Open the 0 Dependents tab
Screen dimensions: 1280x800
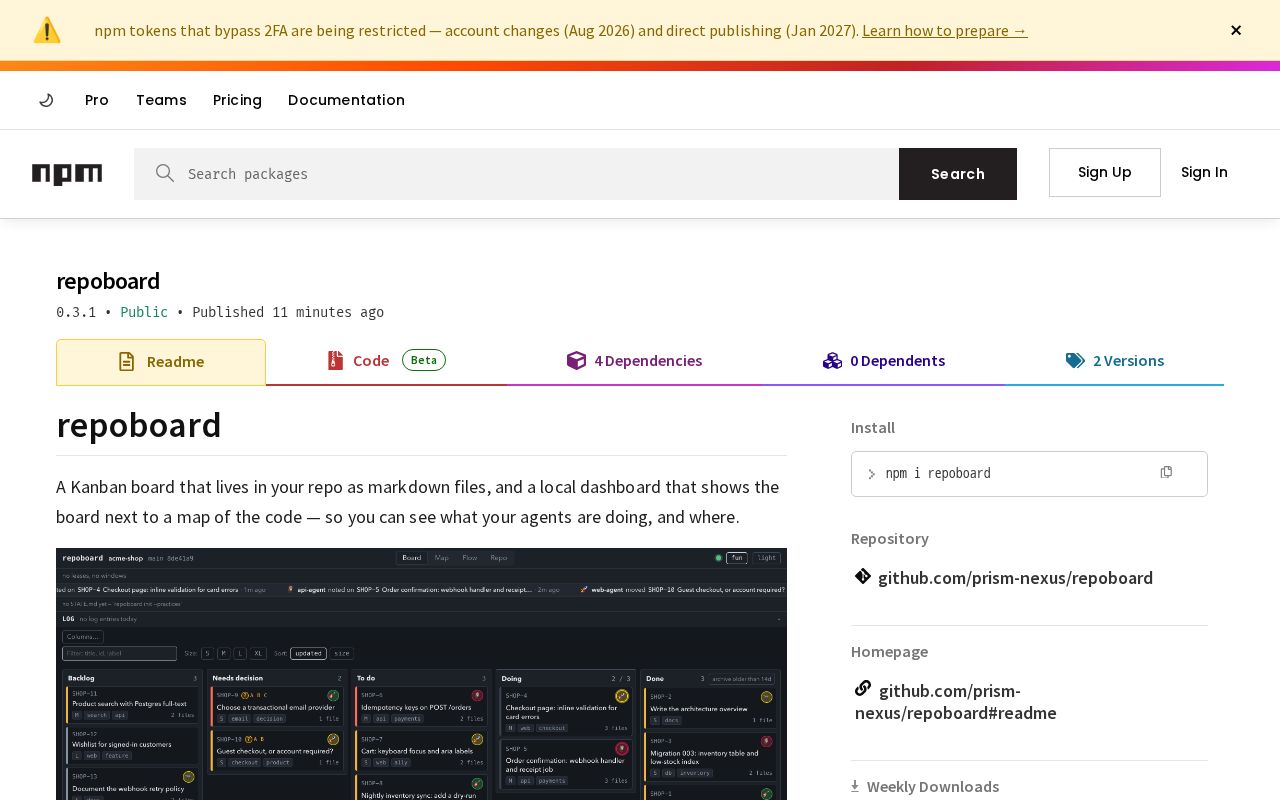coord(884,361)
